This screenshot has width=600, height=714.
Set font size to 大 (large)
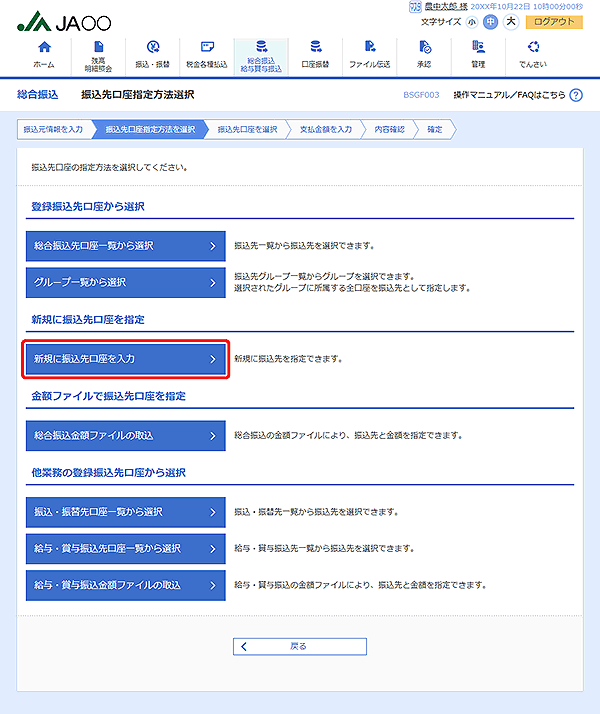pyautogui.click(x=510, y=22)
